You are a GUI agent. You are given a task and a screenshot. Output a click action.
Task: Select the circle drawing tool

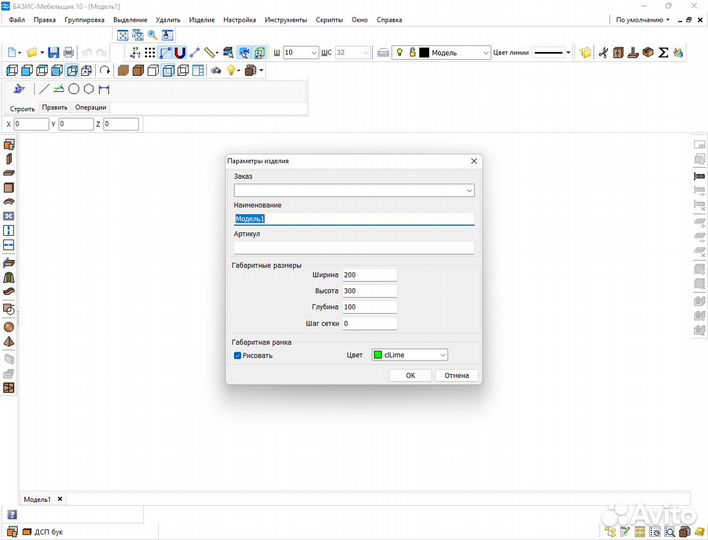pos(74,89)
